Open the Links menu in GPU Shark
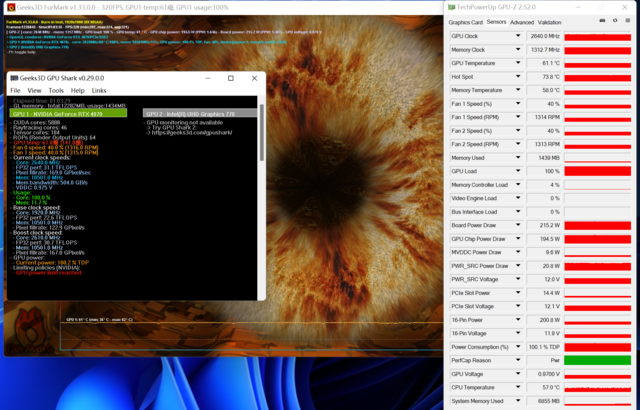 pyautogui.click(x=99, y=90)
